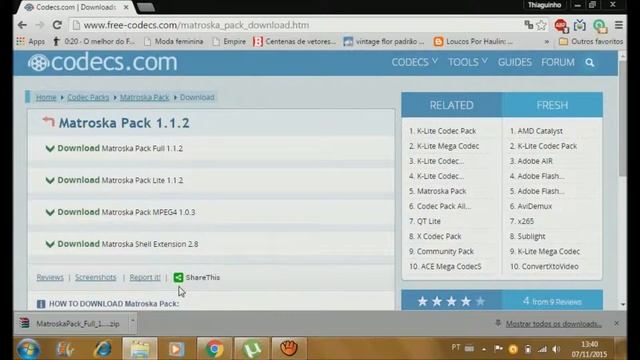This screenshot has height=360, width=640.
Task: Switch to the RELATED tab
Action: coord(451,105)
